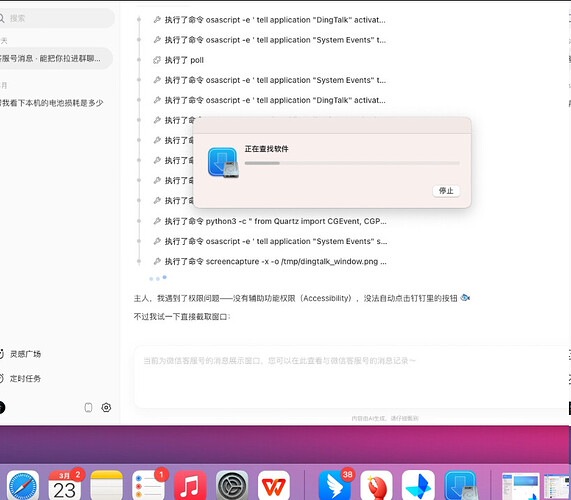The width and height of the screenshot is (571, 500).
Task: Stop the software search with 停止
Action: (446, 191)
